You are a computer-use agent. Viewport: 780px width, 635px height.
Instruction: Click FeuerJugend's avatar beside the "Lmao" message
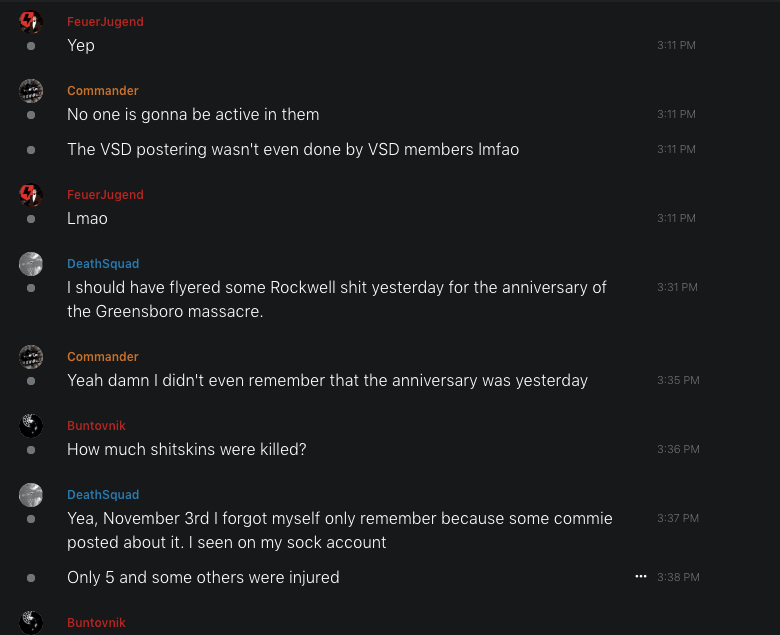pos(31,195)
